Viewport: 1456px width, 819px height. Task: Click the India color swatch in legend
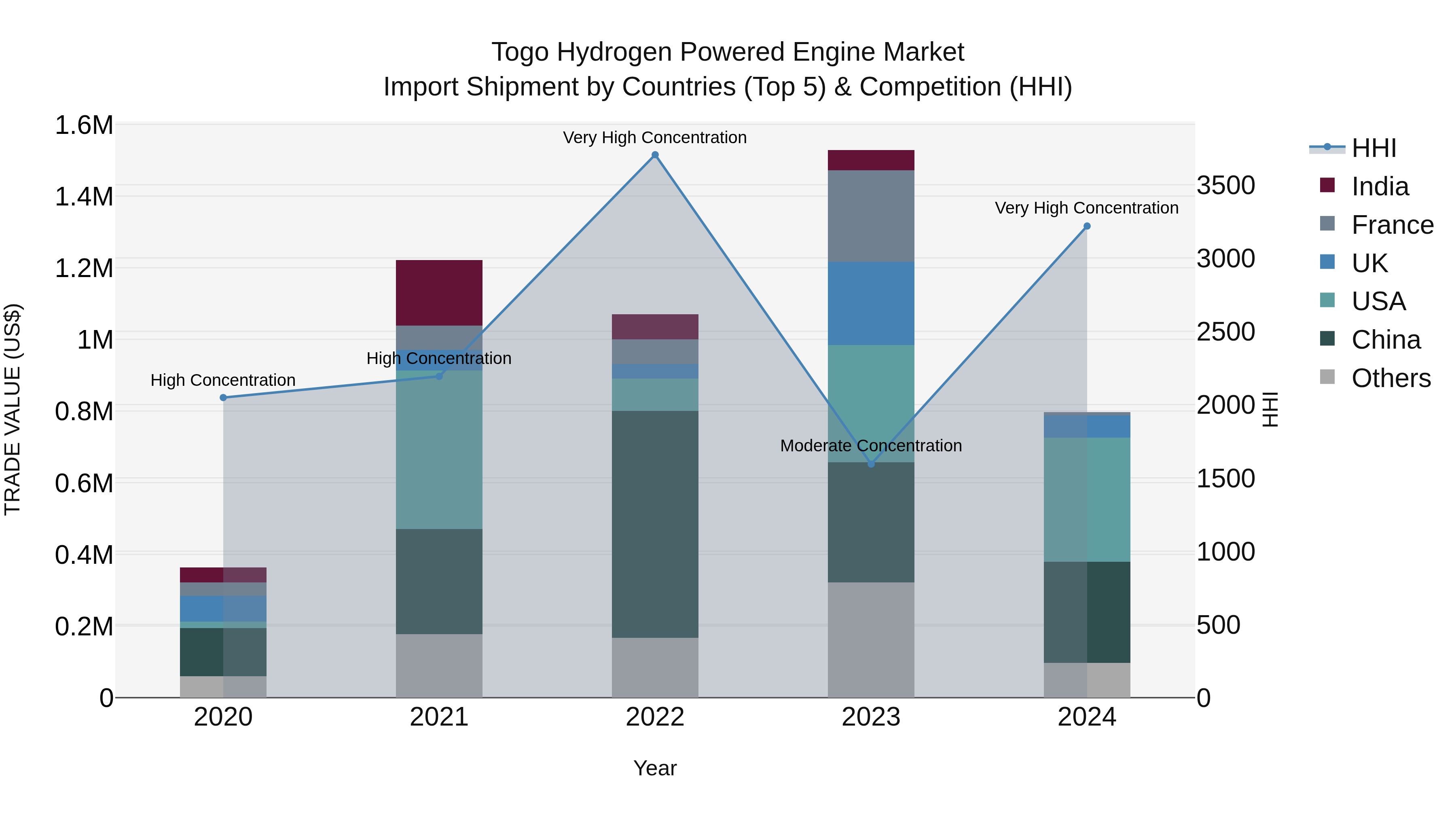[1327, 185]
